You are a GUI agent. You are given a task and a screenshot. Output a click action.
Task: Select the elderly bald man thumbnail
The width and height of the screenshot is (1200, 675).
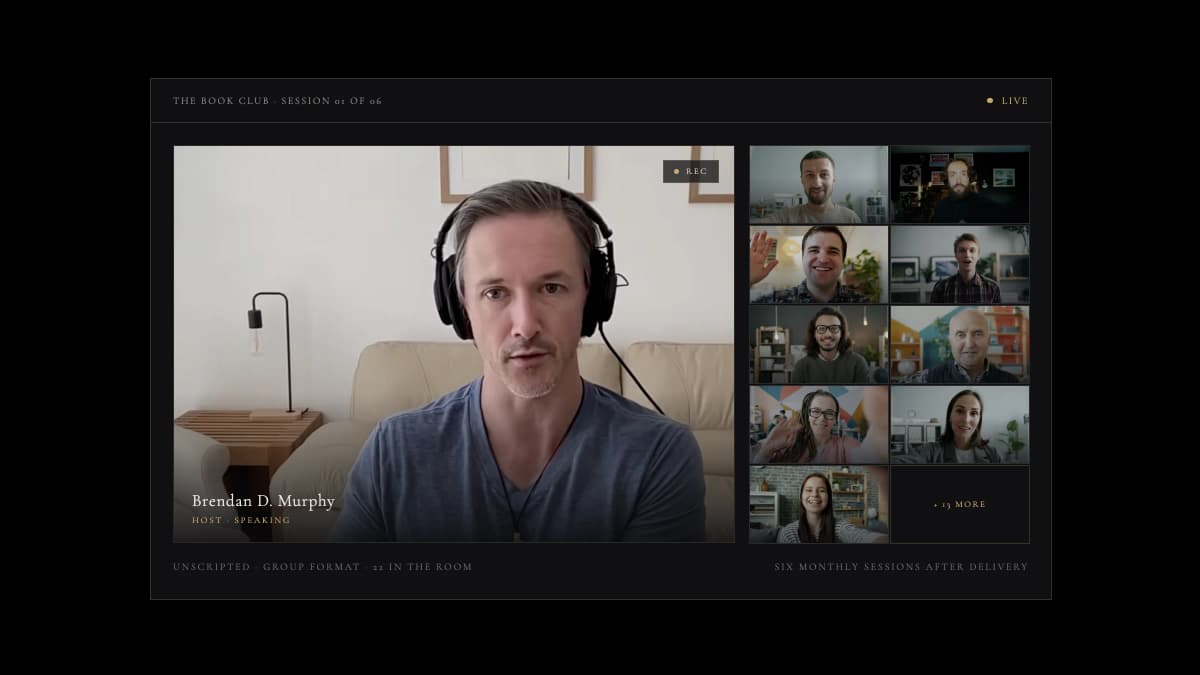(960, 344)
